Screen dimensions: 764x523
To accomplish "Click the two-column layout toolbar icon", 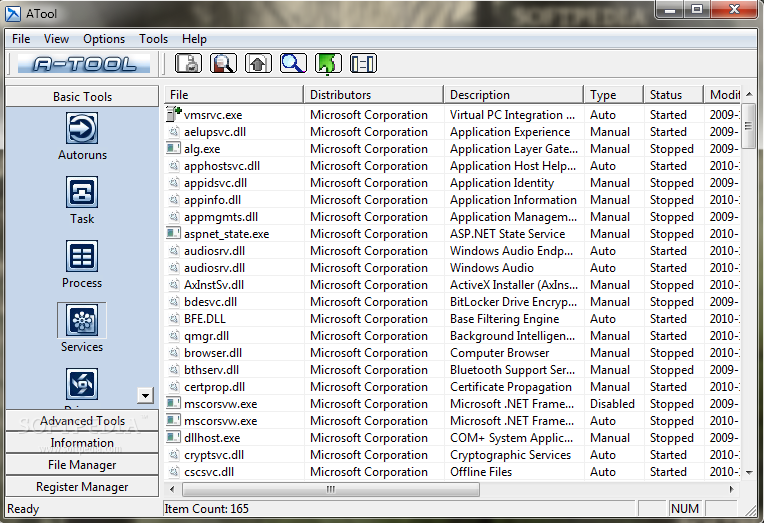I will tap(363, 63).
